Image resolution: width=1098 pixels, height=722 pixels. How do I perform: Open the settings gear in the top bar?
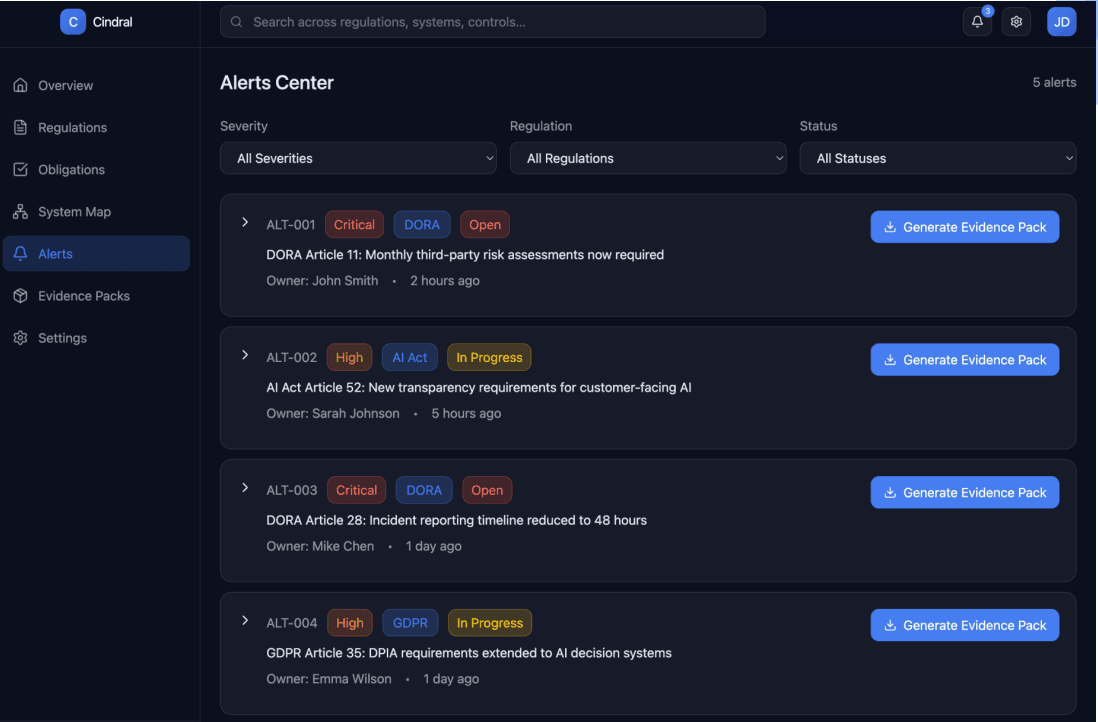coord(1016,21)
